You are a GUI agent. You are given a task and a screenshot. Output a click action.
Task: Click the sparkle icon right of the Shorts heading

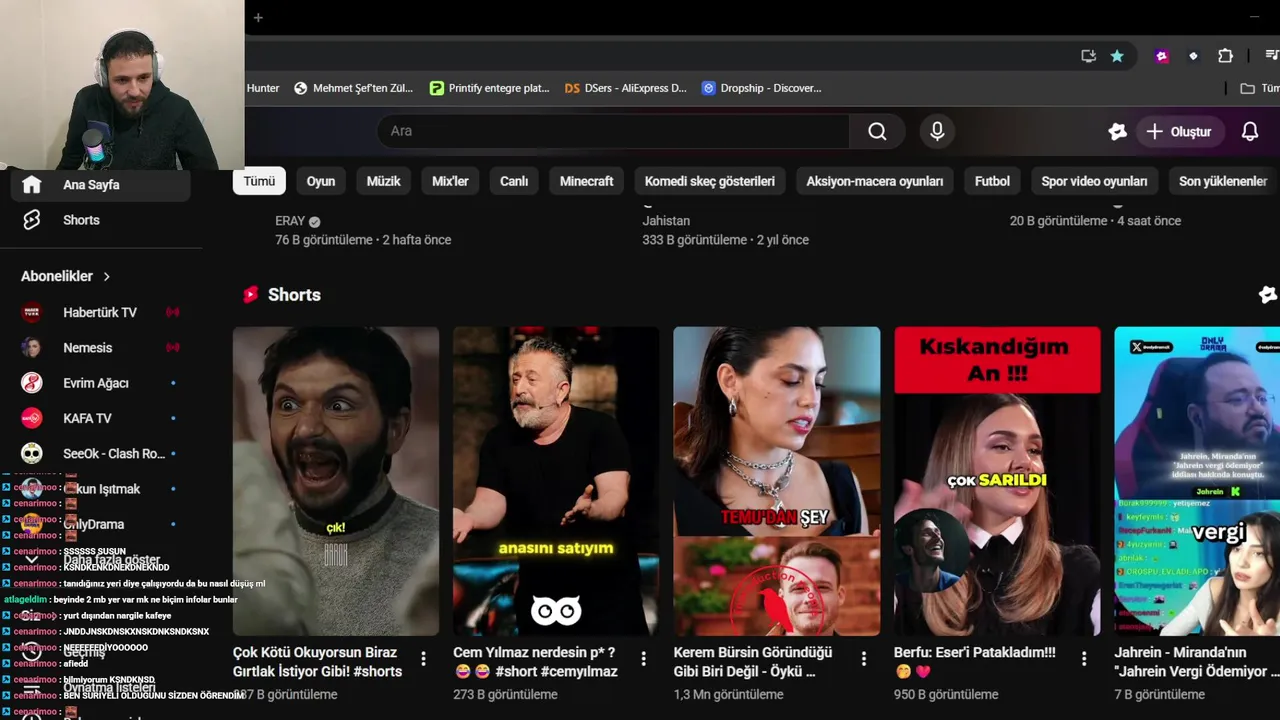coord(1268,294)
